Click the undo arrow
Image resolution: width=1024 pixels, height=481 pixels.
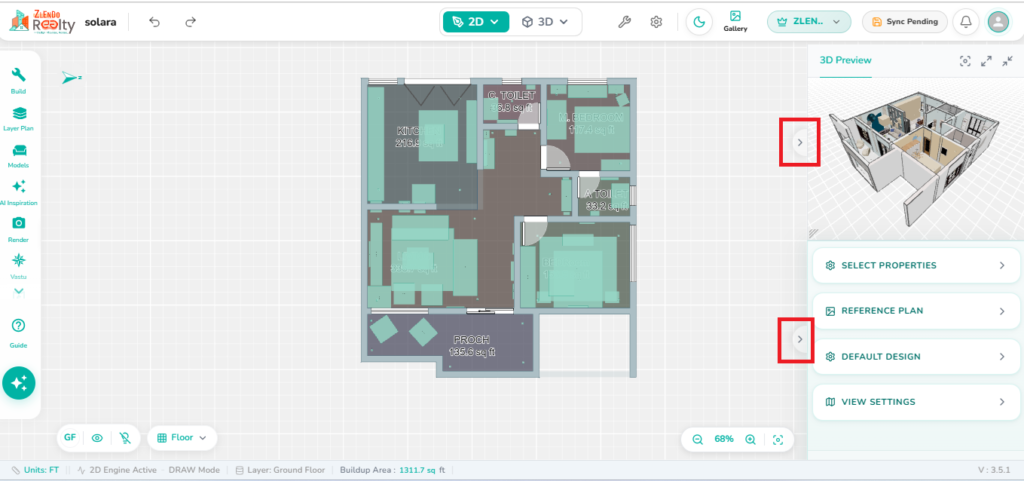[154, 22]
